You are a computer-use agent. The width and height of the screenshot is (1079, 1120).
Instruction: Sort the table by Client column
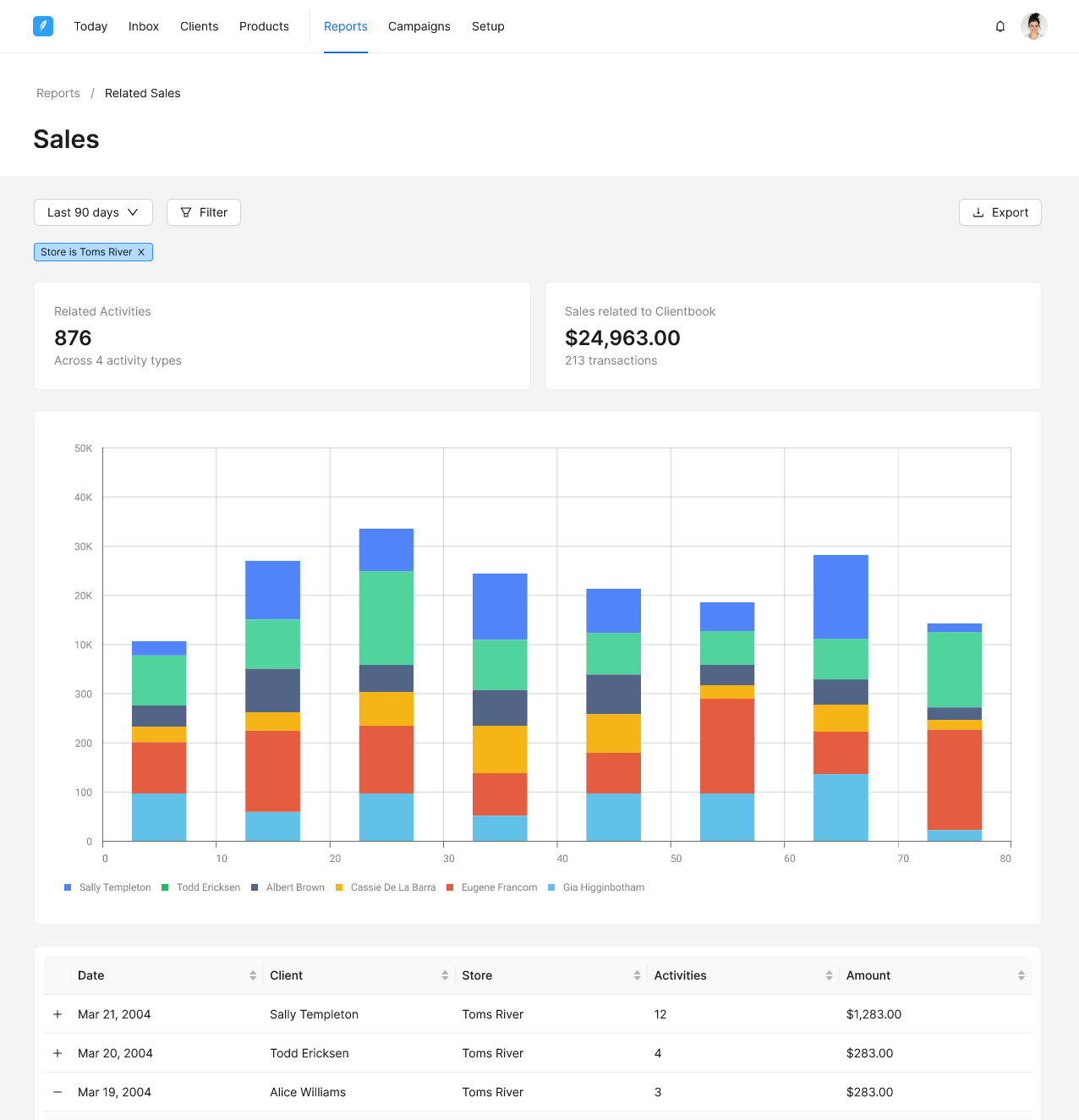tap(445, 975)
